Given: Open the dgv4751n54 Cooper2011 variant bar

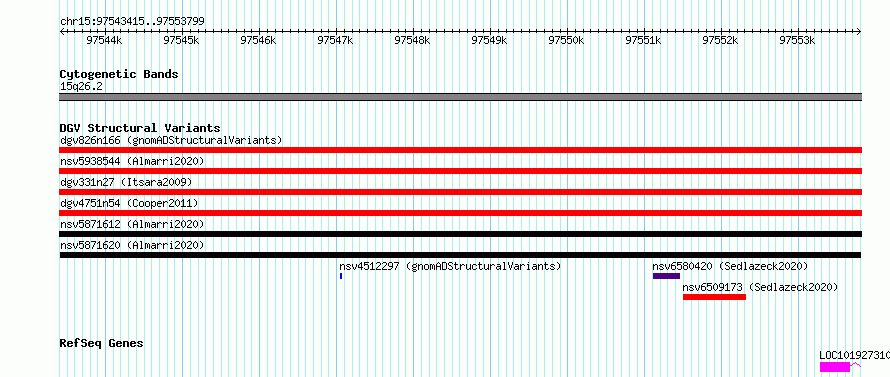Looking at the screenshot, I should coord(460,213).
